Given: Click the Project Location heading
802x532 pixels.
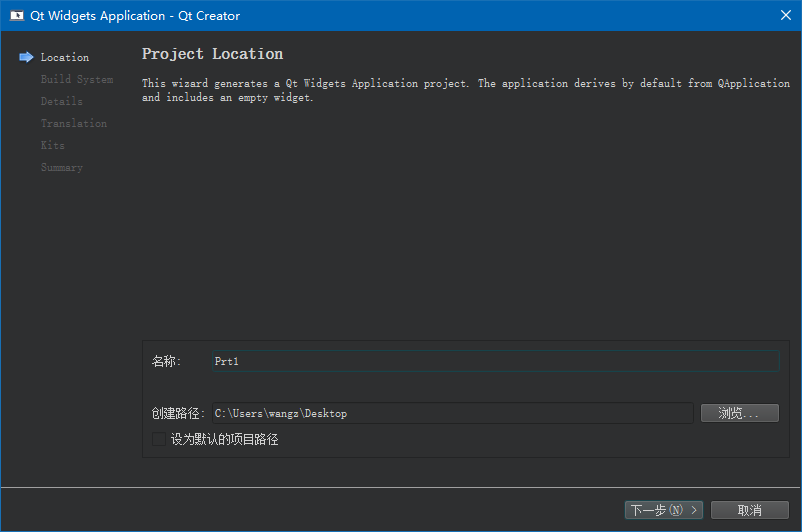Looking at the screenshot, I should click(x=212, y=54).
